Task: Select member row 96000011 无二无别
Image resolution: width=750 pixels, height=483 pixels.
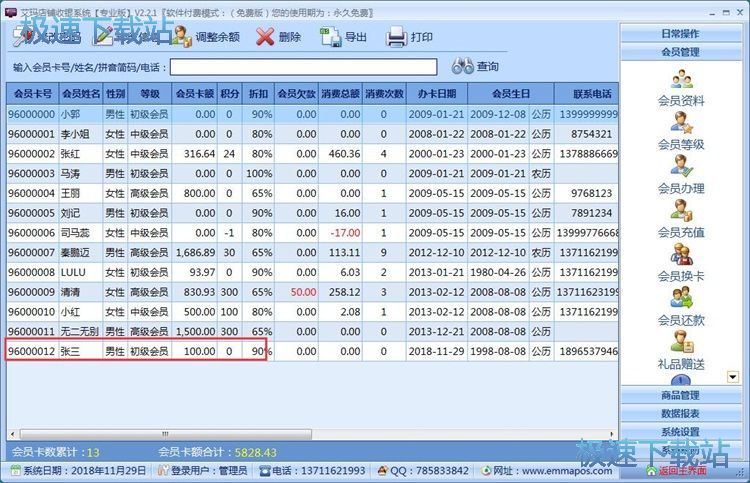Action: [312, 331]
